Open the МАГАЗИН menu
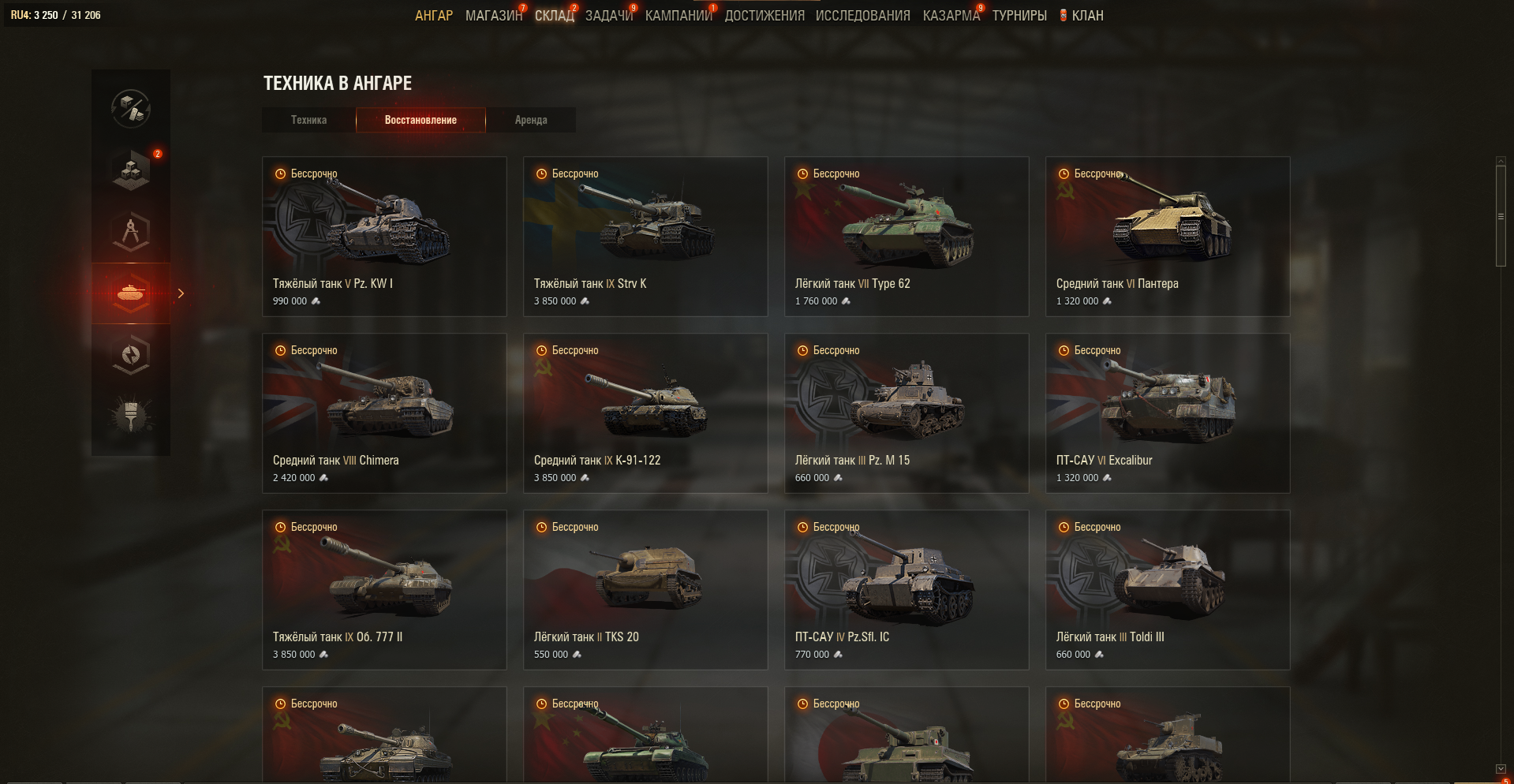The image size is (1514, 784). click(x=494, y=16)
